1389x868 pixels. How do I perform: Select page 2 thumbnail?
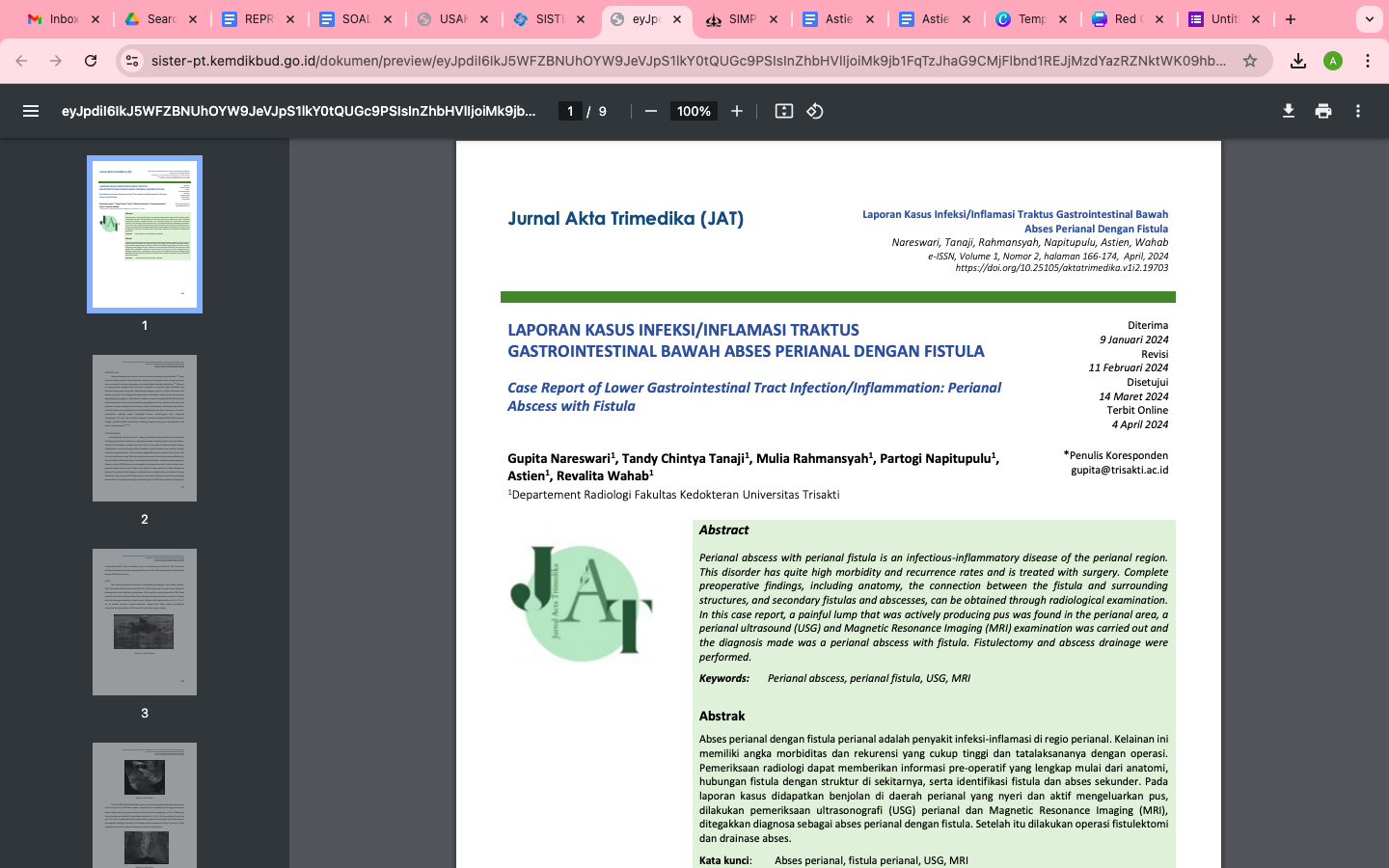[145, 428]
